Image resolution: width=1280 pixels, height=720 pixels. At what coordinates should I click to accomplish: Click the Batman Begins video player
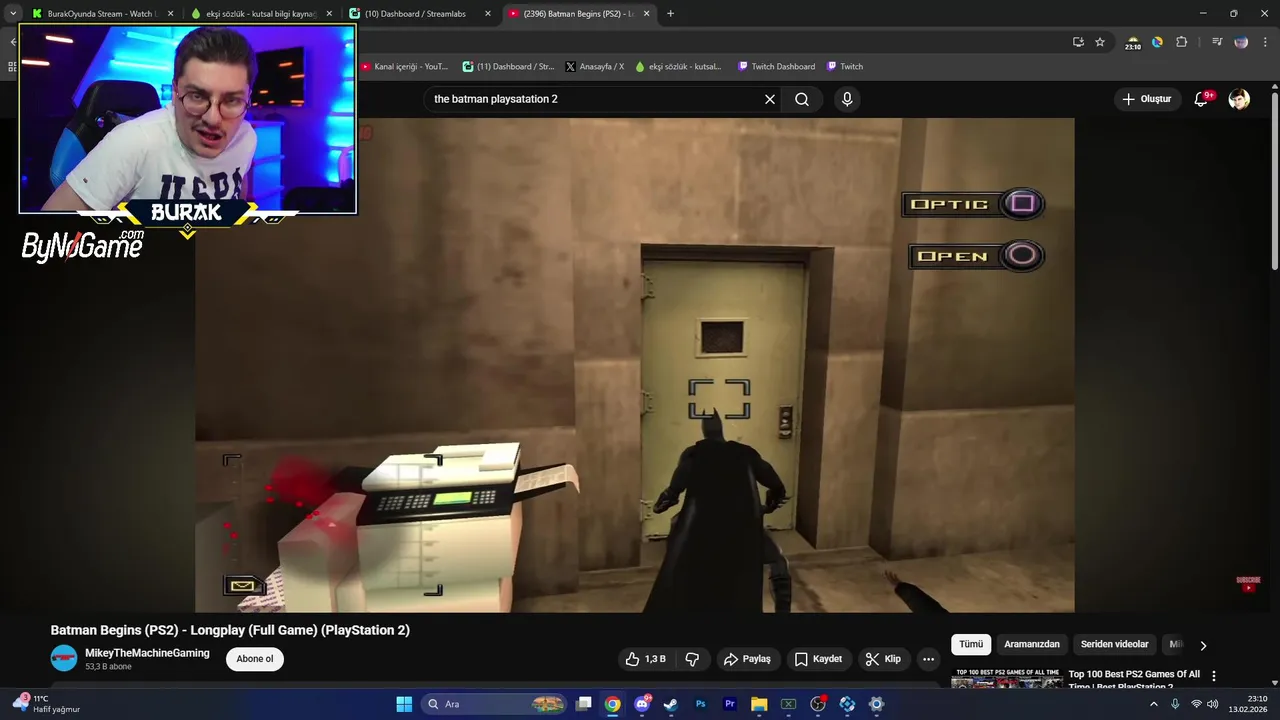click(x=635, y=365)
